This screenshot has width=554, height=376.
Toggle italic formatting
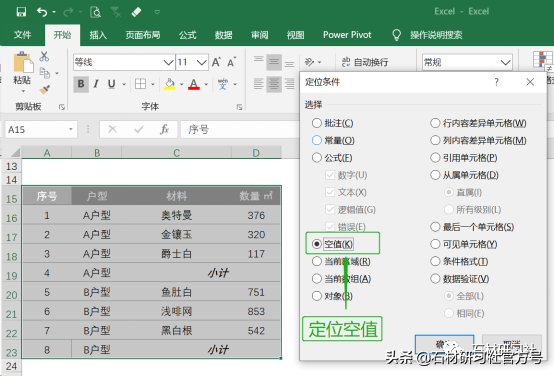click(x=96, y=84)
